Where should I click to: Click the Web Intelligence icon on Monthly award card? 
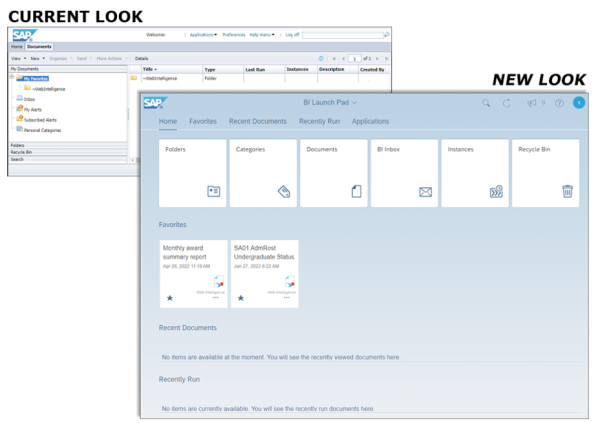point(218,282)
